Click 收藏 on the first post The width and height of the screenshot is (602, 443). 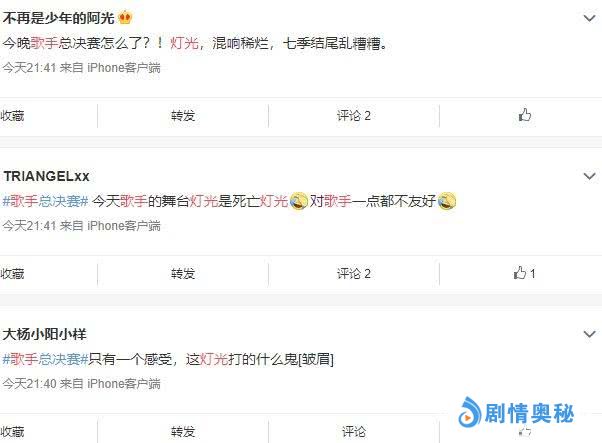point(12,116)
